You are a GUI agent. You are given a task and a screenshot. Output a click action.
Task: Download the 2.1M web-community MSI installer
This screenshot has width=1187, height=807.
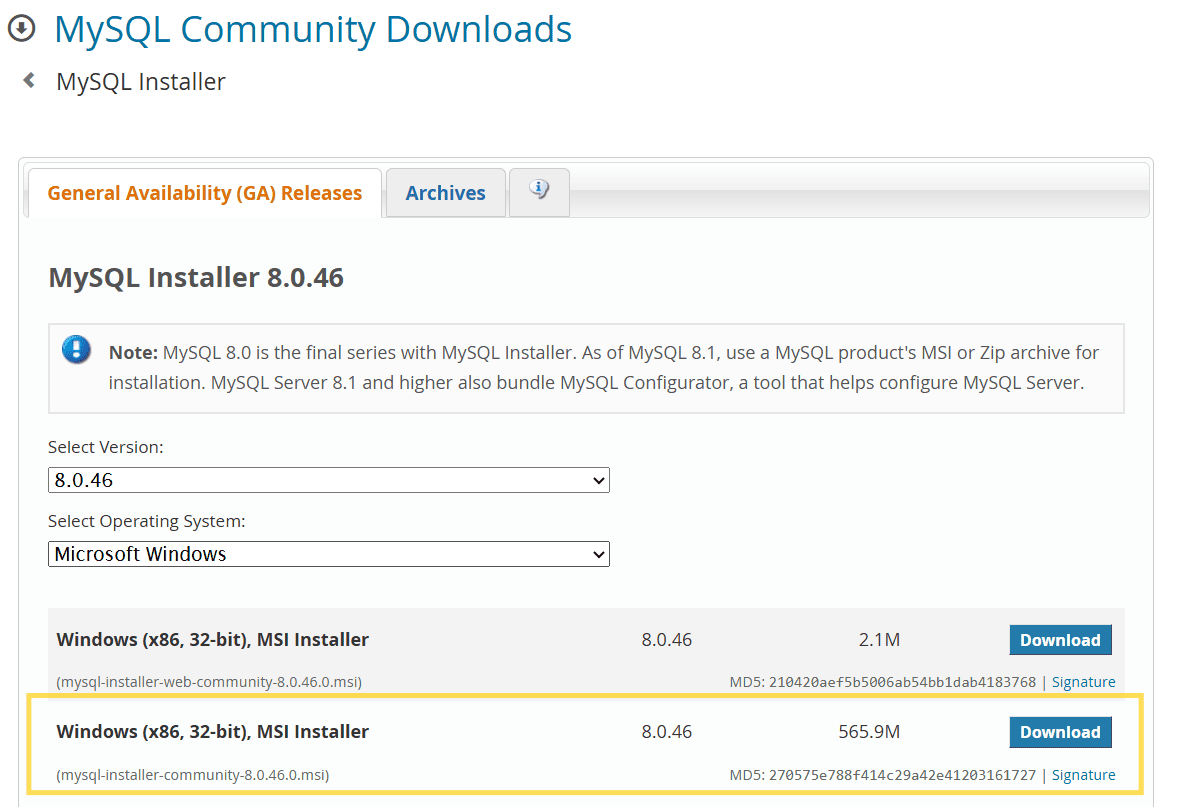pyautogui.click(x=1060, y=640)
